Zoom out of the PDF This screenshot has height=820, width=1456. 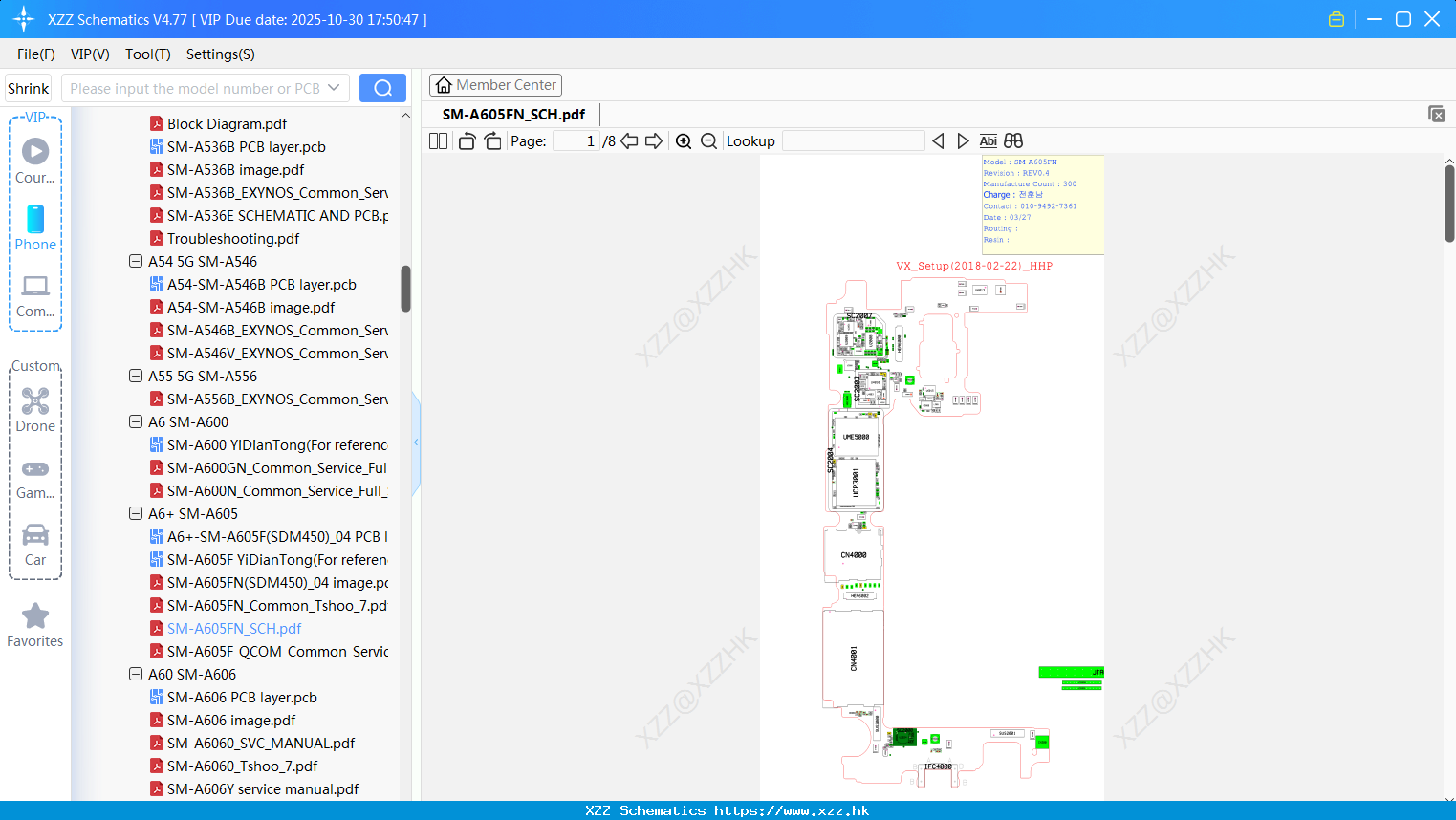click(x=708, y=140)
